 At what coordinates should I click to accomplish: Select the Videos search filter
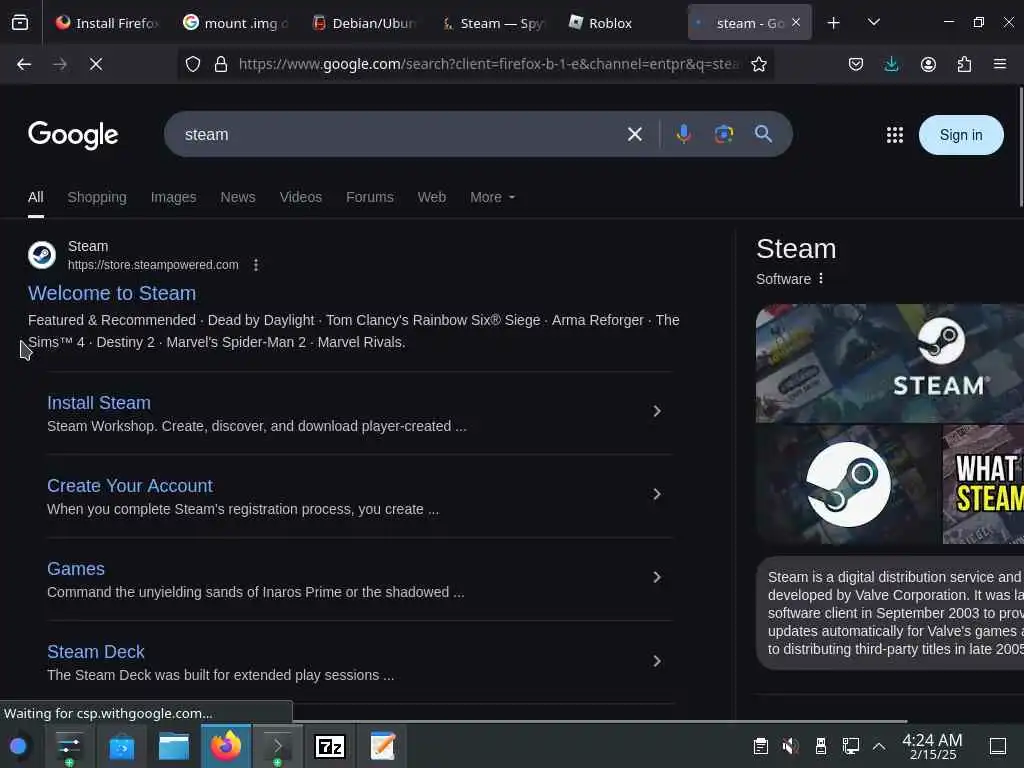point(300,197)
